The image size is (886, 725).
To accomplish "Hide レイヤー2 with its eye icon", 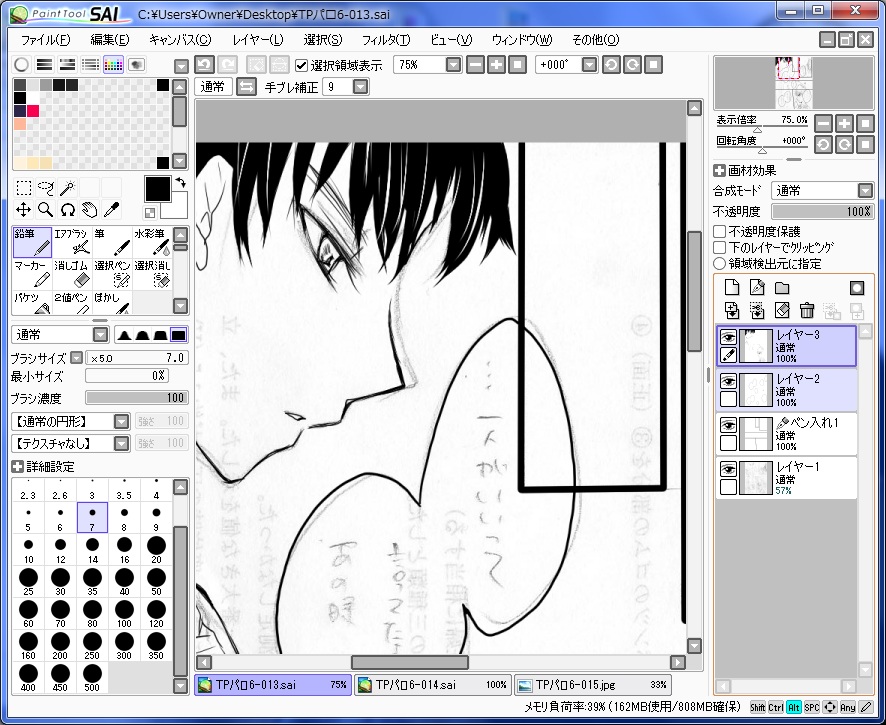I will 728,381.
